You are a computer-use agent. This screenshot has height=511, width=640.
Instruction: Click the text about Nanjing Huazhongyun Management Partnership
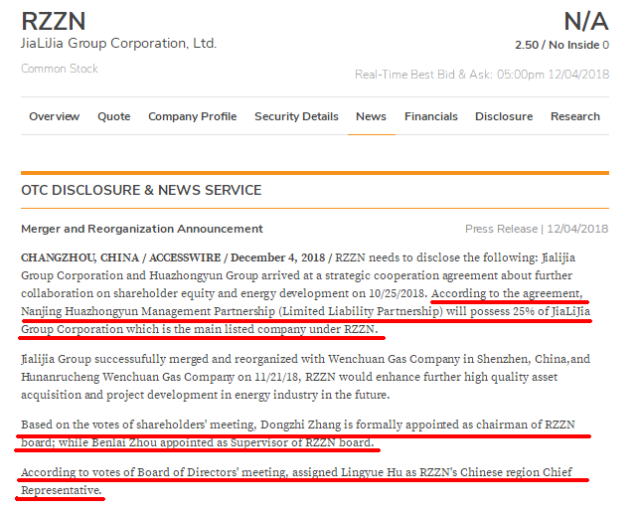tap(306, 311)
